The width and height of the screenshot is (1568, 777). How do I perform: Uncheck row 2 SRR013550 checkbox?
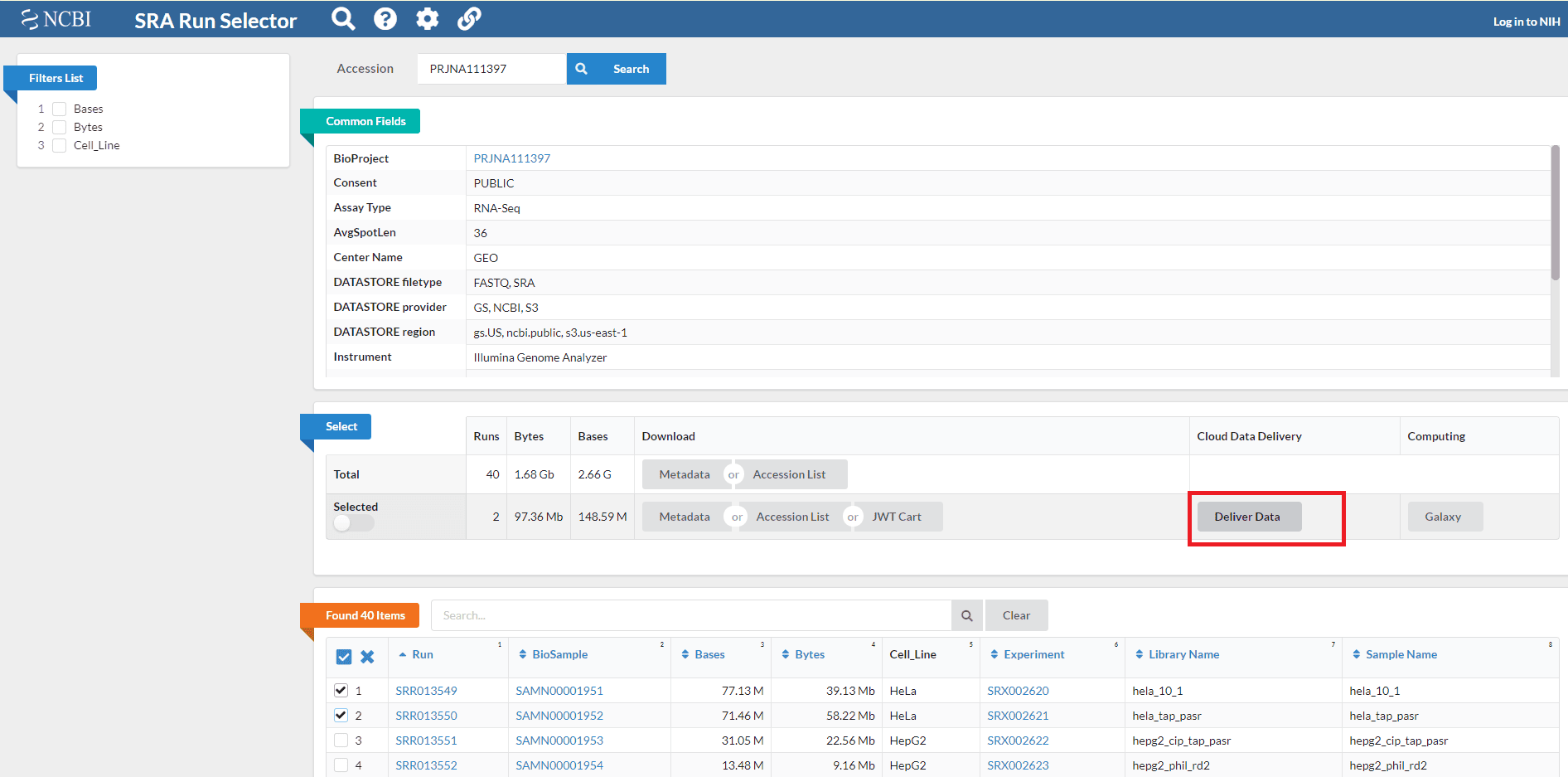click(341, 715)
